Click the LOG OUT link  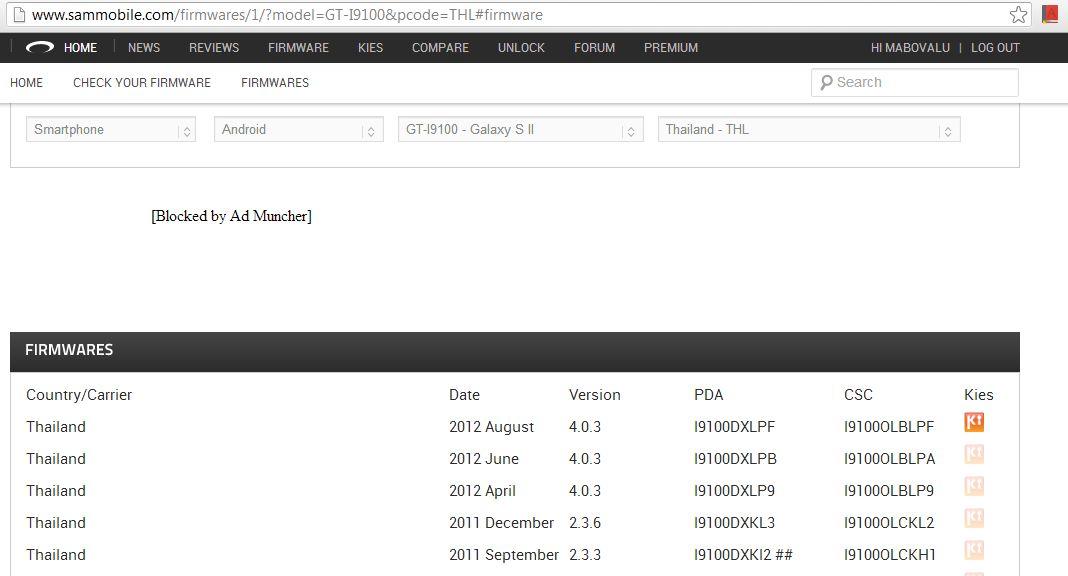995,48
